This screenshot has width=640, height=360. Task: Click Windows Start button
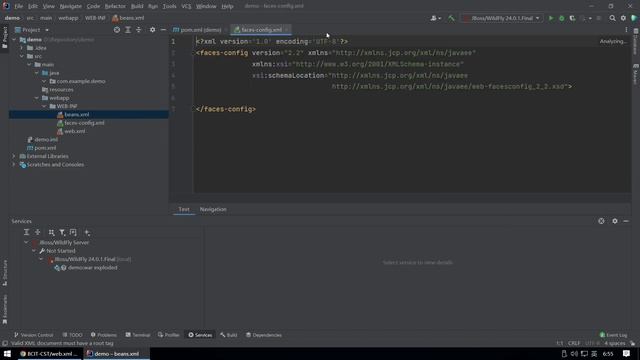click(x=7, y=354)
